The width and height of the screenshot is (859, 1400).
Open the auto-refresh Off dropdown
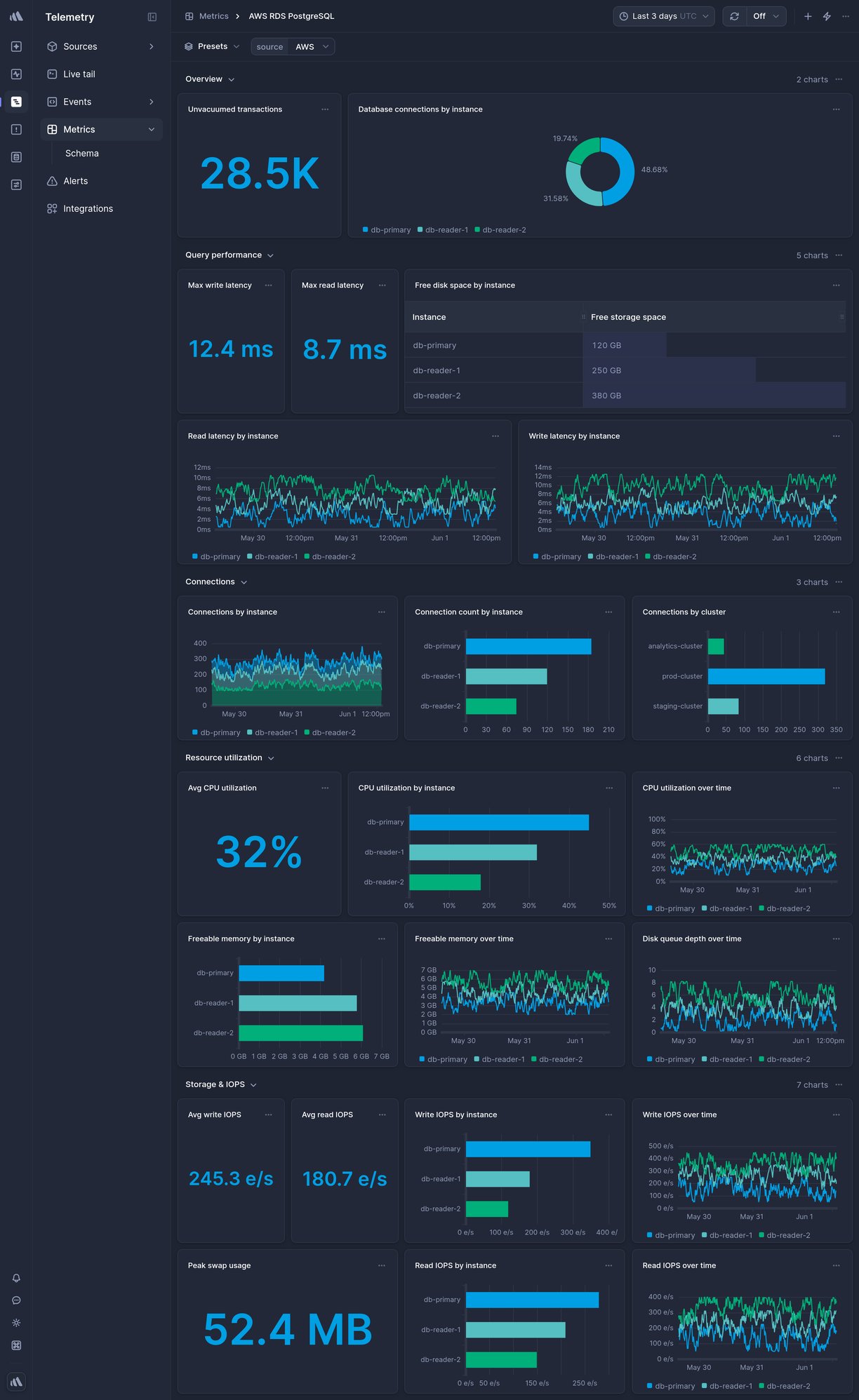pos(766,16)
